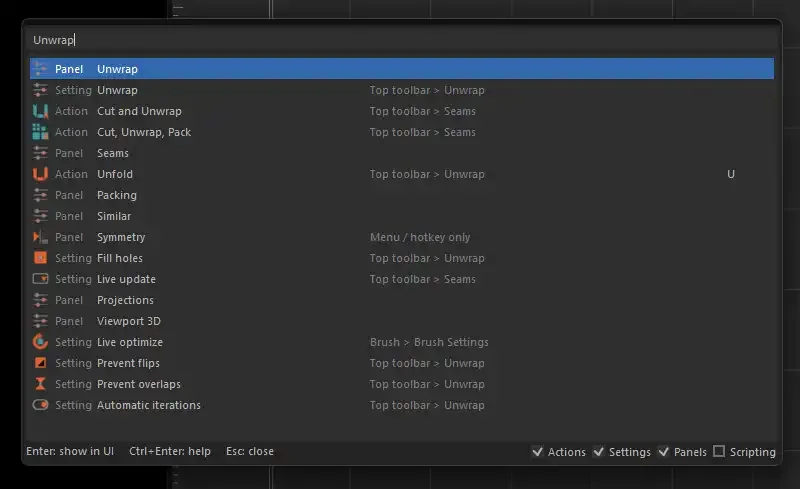Select the Fill holes setting result

[402, 258]
